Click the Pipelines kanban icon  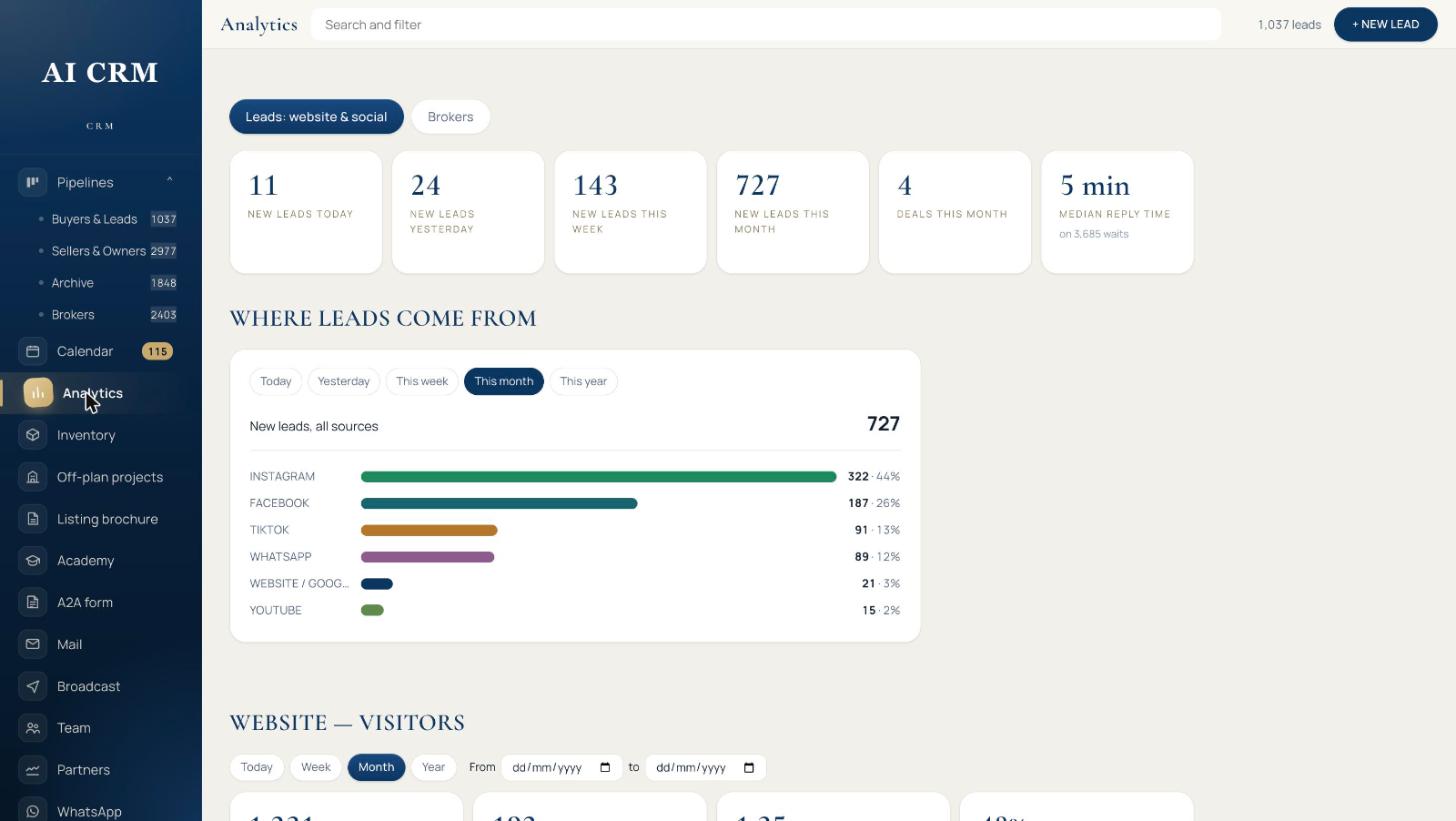pos(33,182)
